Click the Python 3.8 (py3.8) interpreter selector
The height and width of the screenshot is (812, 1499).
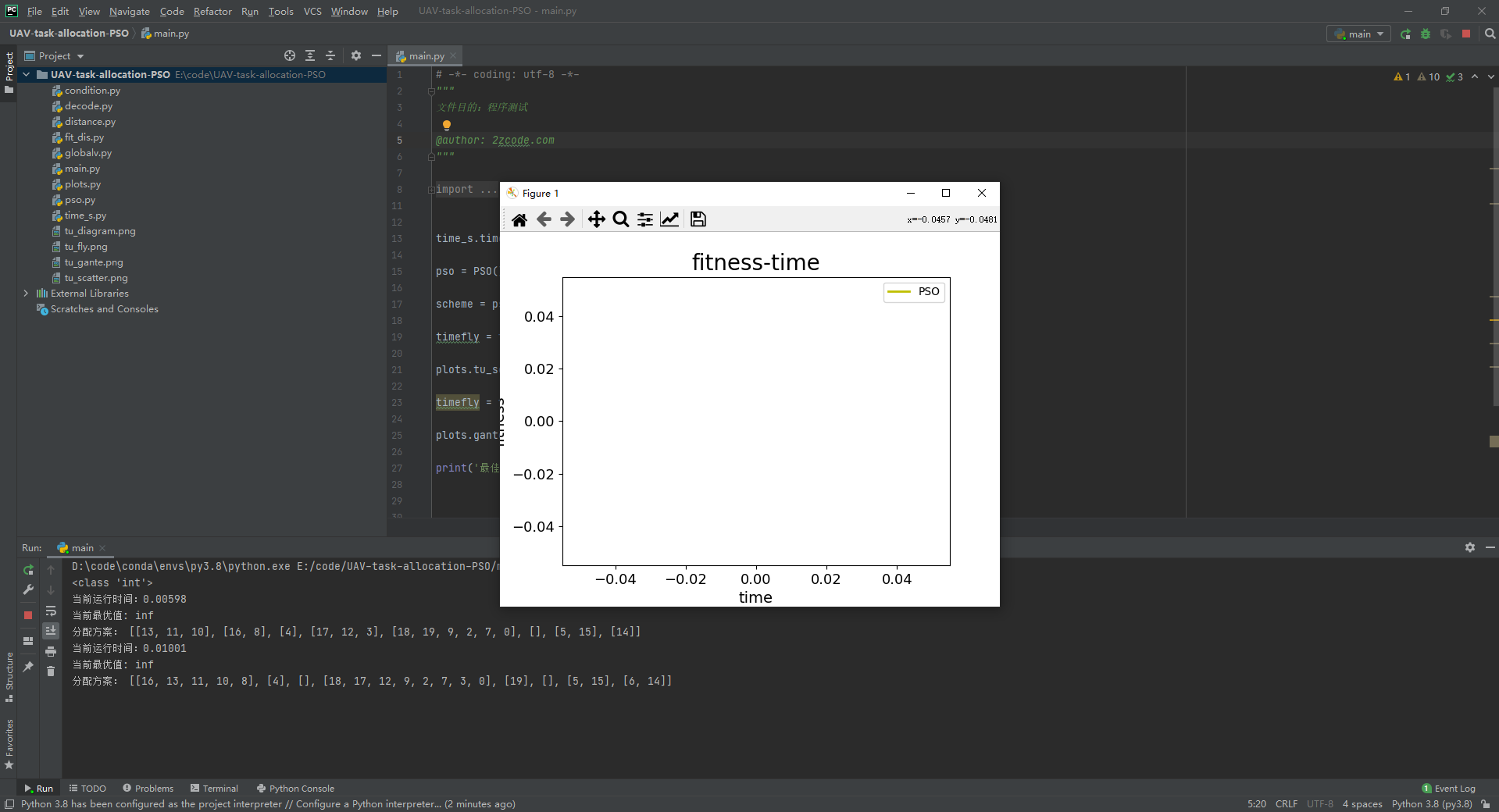[1431, 803]
